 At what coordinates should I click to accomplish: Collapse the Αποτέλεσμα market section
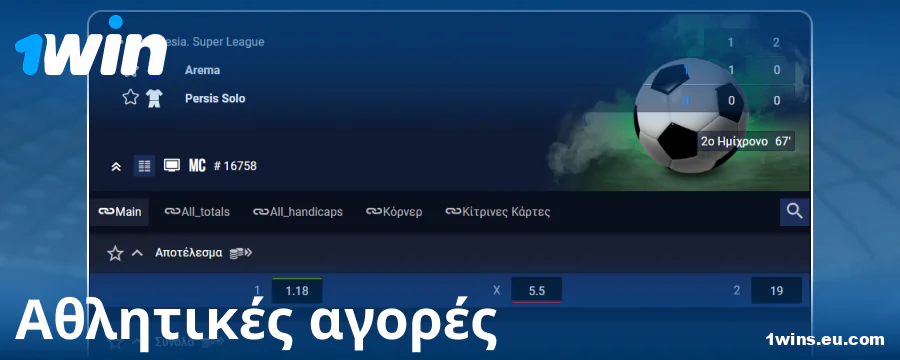click(x=137, y=253)
